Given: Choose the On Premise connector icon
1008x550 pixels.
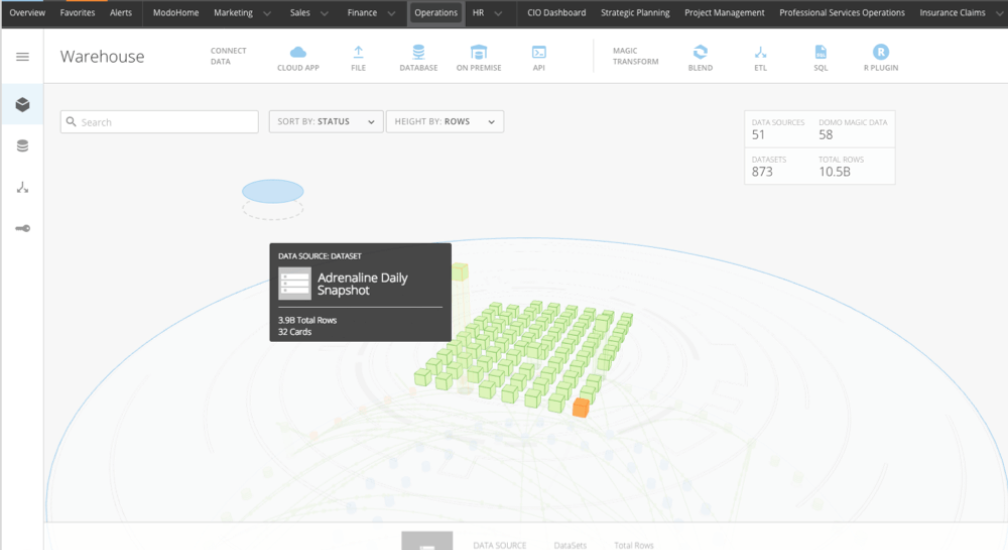Looking at the screenshot, I should 479,52.
